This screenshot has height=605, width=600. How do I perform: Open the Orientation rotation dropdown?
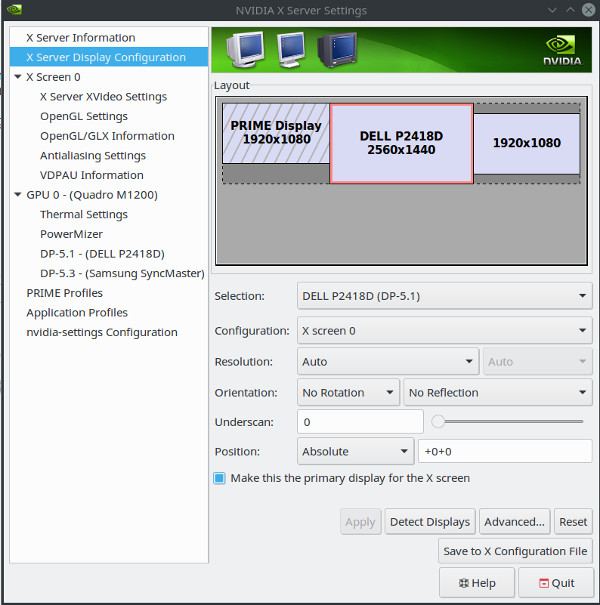(x=348, y=393)
